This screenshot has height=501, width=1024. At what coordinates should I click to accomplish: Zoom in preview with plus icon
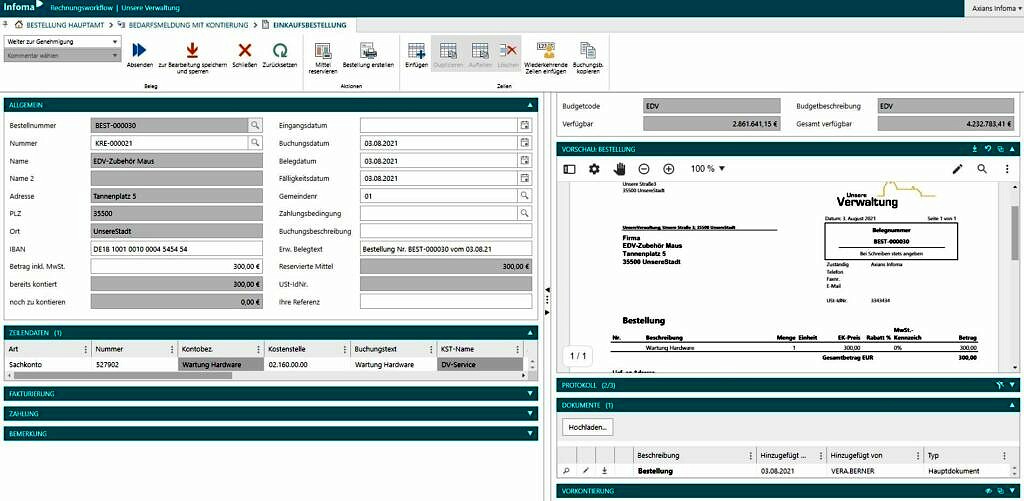[x=669, y=169]
